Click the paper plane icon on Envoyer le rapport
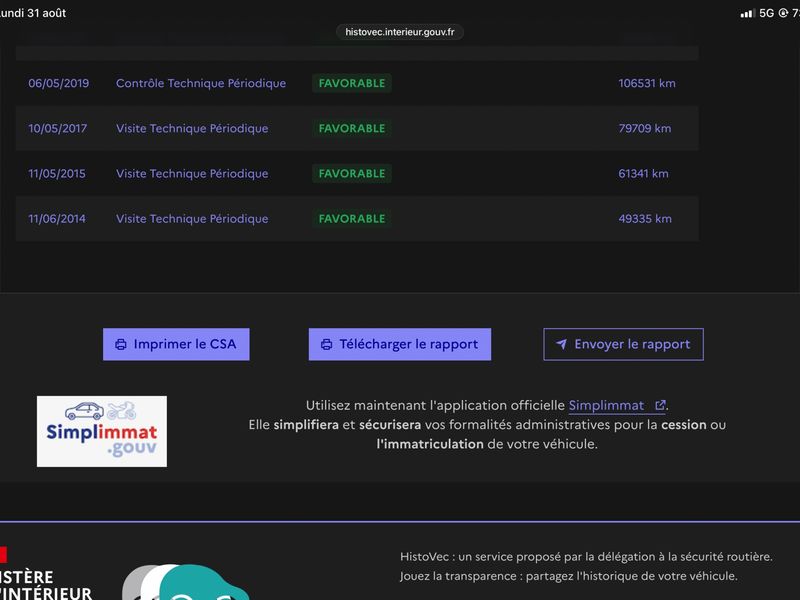The image size is (800, 600). pyautogui.click(x=561, y=344)
